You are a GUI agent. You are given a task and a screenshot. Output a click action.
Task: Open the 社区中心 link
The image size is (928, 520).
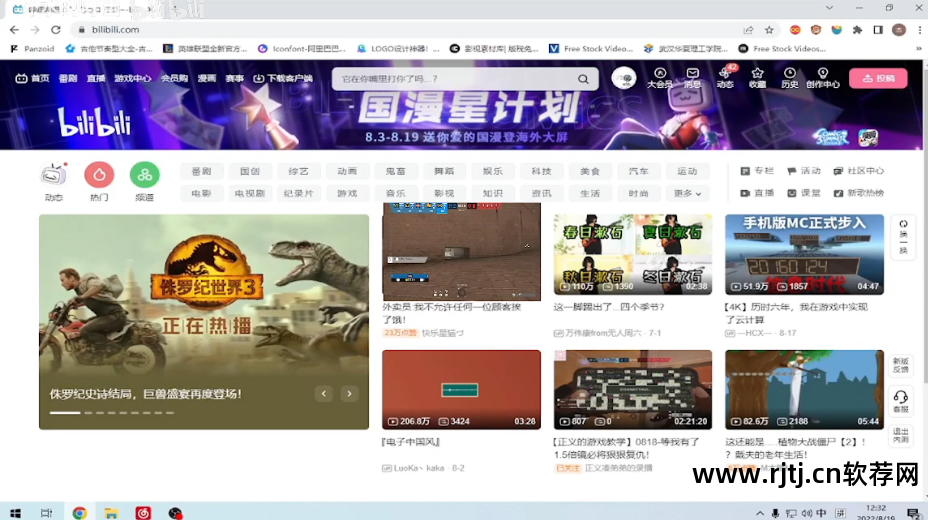859,171
